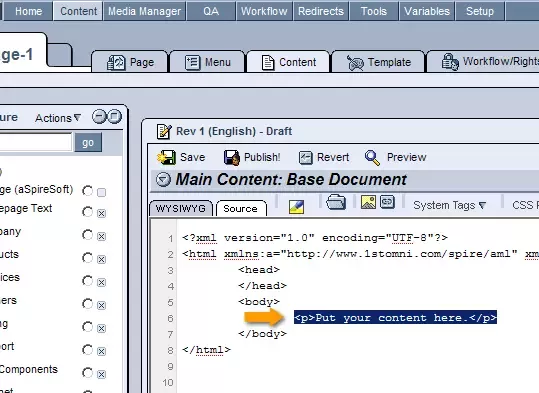Click the insert image icon
Viewport: 539px width, 393px height.
point(368,202)
